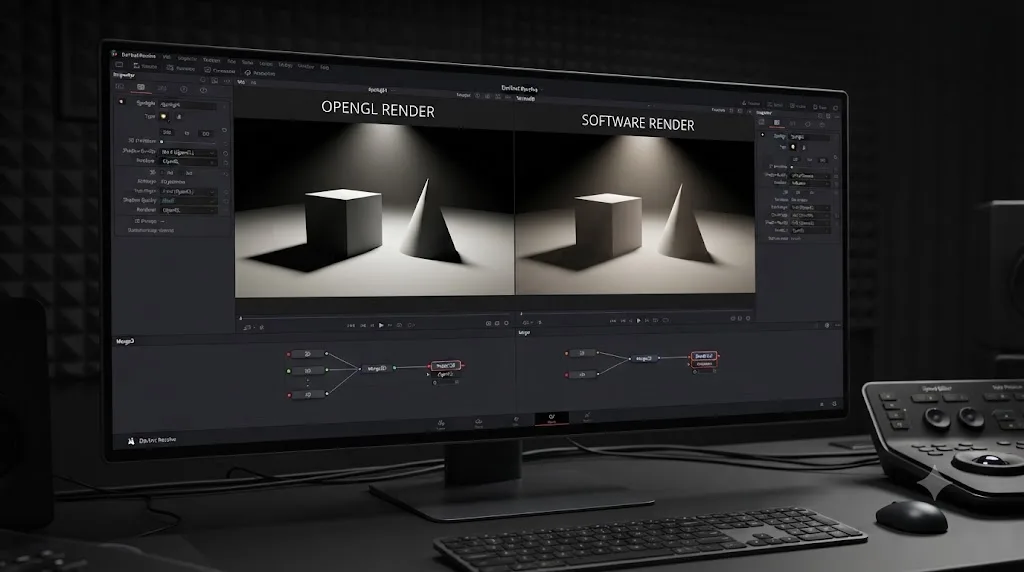Open first dropdown below slider, left inspector

click(188, 152)
